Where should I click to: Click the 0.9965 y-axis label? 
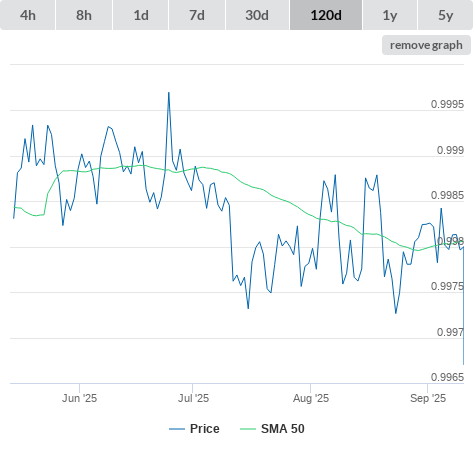pos(447,377)
